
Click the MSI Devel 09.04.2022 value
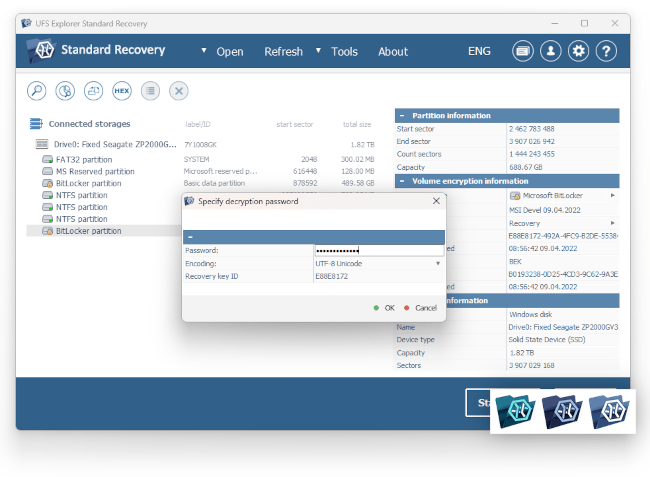click(x=545, y=210)
